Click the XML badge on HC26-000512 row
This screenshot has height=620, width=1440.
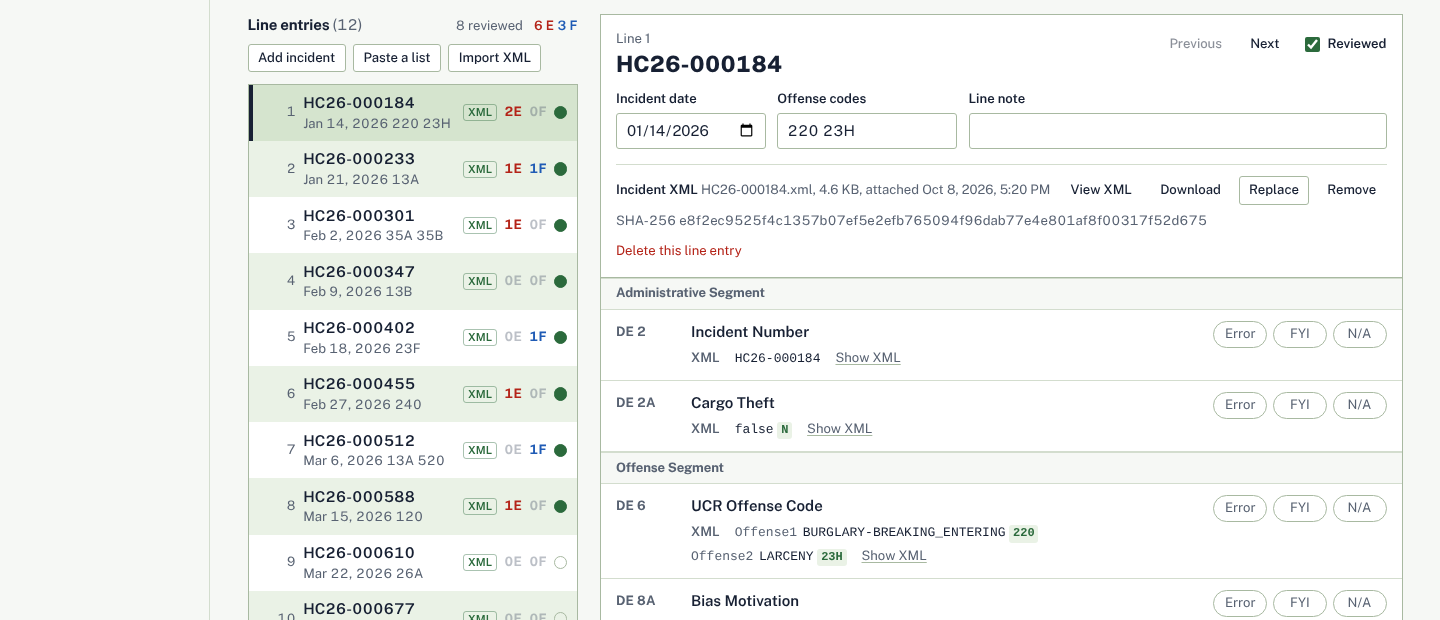(x=480, y=450)
